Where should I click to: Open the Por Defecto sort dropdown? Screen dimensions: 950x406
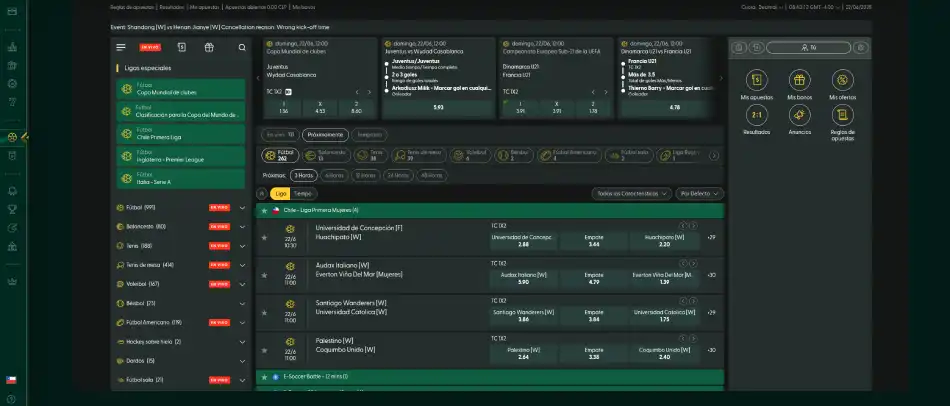click(700, 193)
